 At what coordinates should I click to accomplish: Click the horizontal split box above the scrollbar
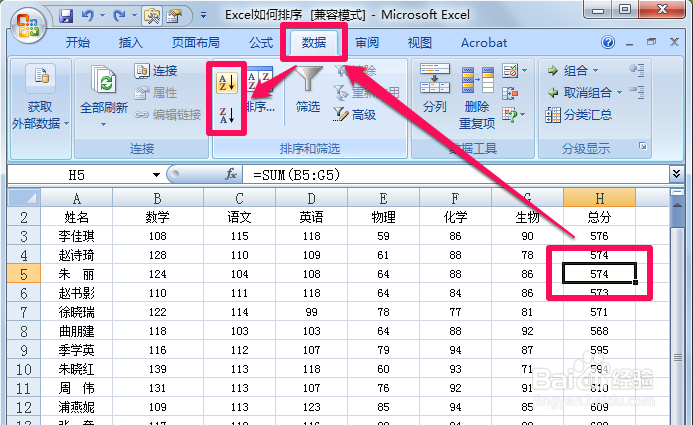(x=677, y=192)
